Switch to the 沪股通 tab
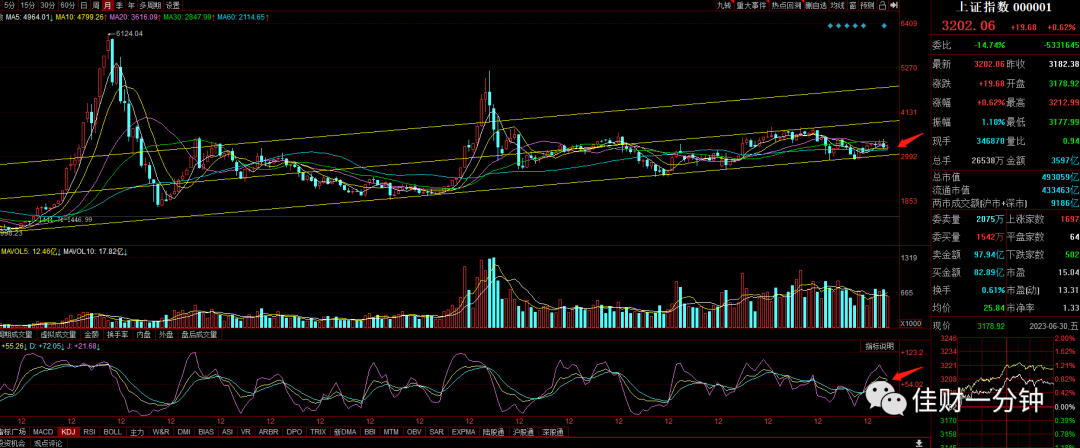The height and width of the screenshot is (448, 1080). pyautogui.click(x=523, y=432)
